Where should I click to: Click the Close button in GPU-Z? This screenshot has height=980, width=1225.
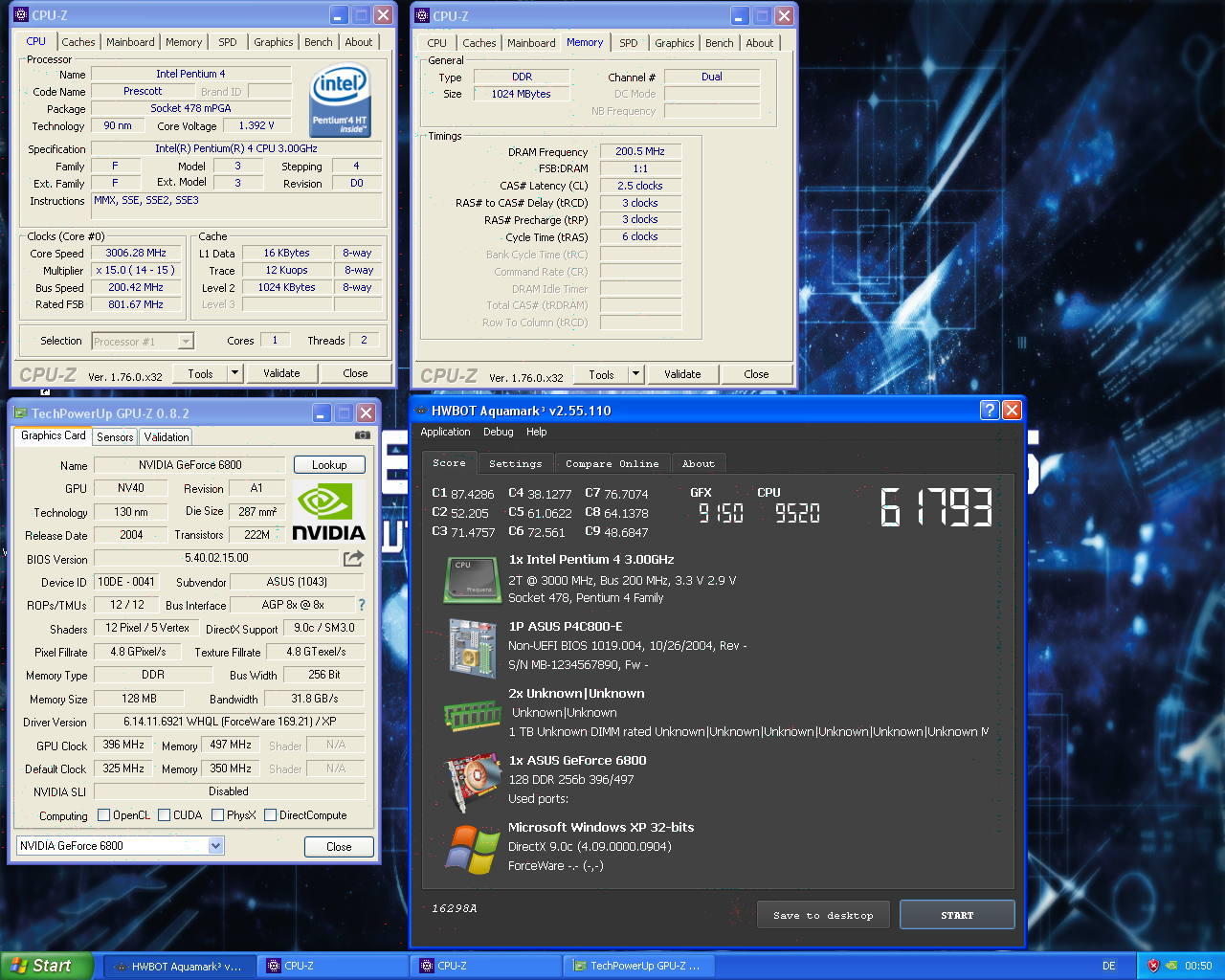[x=339, y=847]
